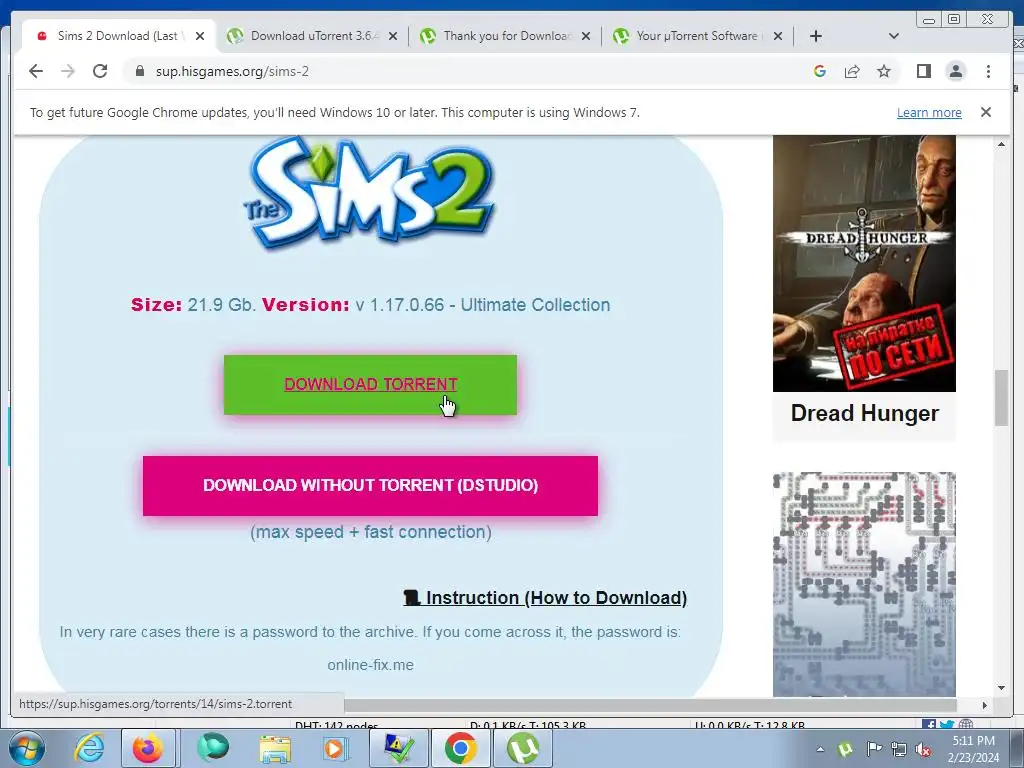Dismiss the Chrome update notification bar
Viewport: 1024px width, 768px height.
pos(986,112)
